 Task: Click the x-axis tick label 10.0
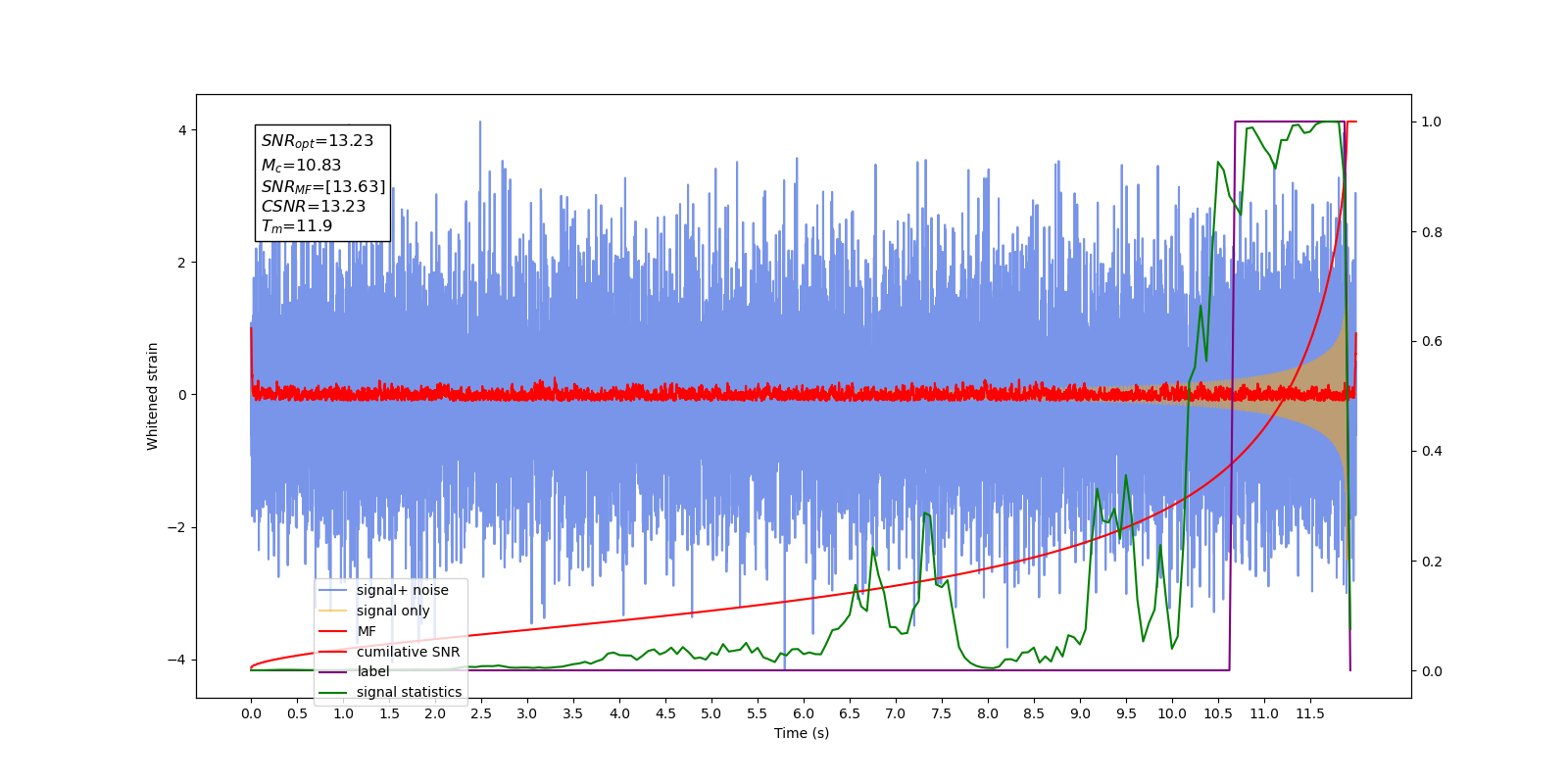coord(1172,713)
